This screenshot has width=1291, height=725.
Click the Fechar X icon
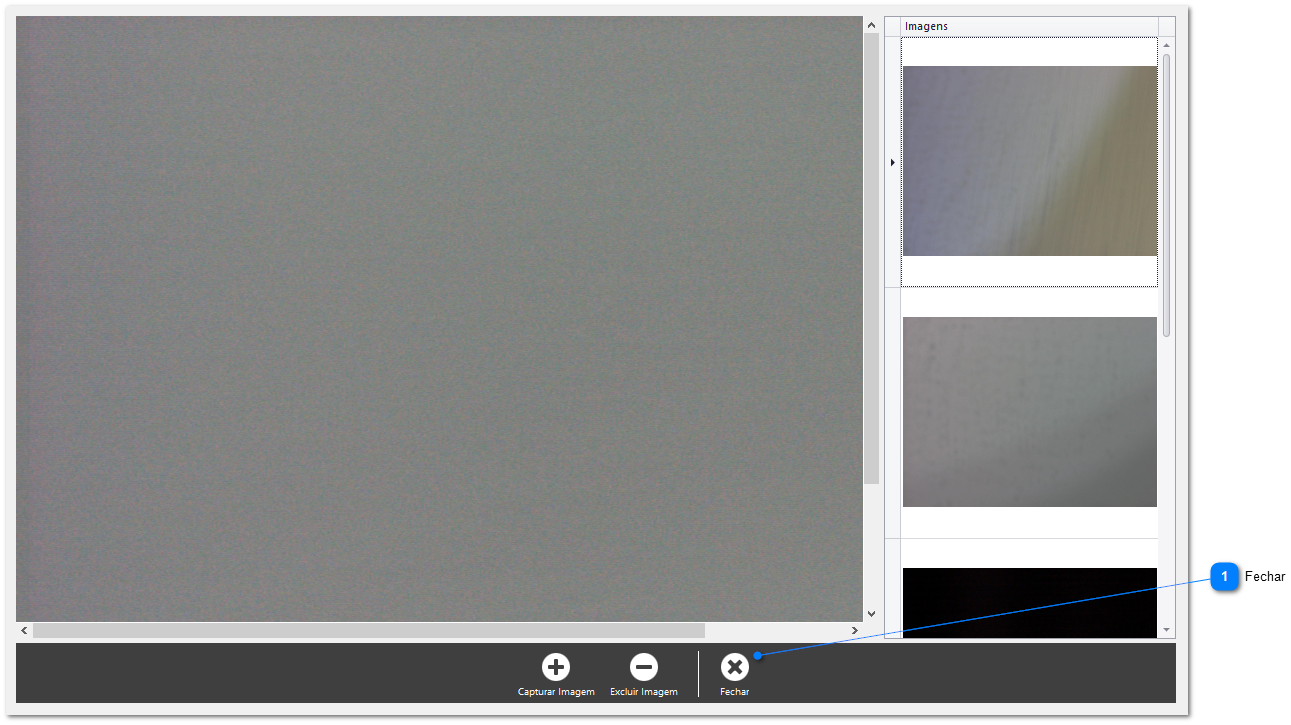735,667
